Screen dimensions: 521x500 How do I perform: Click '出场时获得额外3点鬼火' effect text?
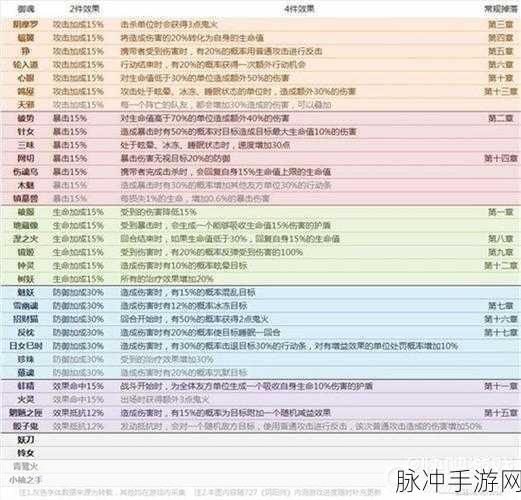click(165, 400)
